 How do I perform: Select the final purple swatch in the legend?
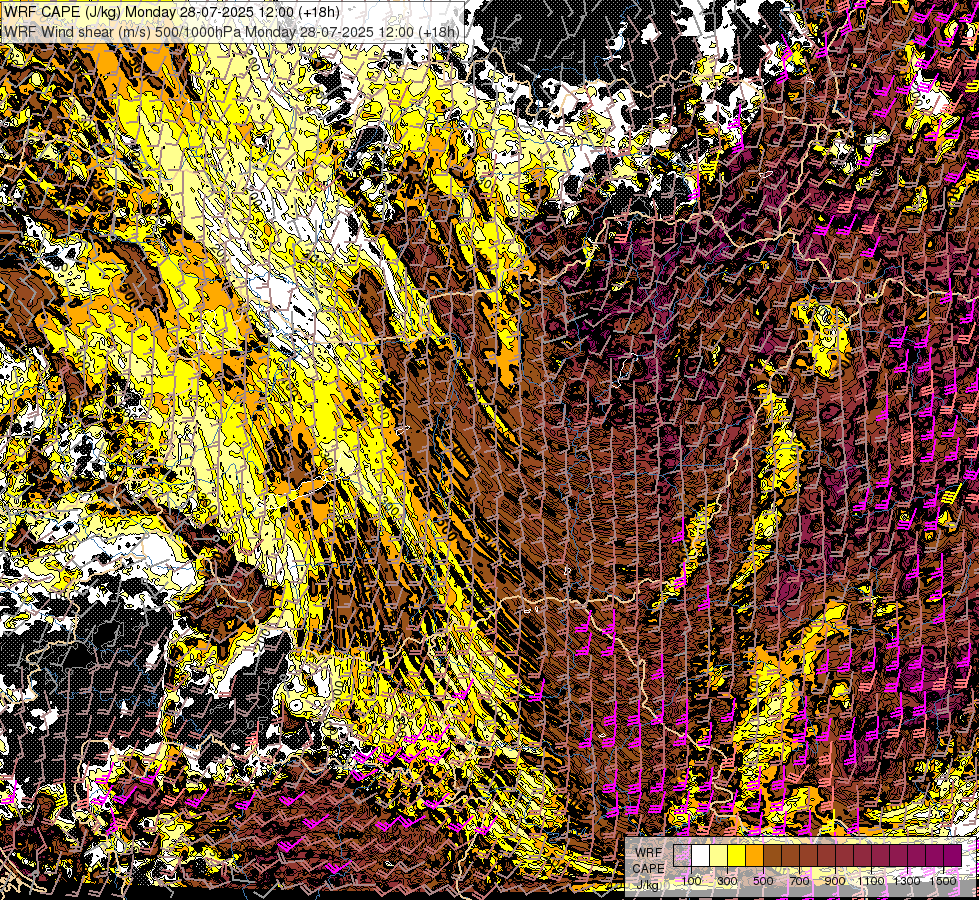[x=952, y=855]
